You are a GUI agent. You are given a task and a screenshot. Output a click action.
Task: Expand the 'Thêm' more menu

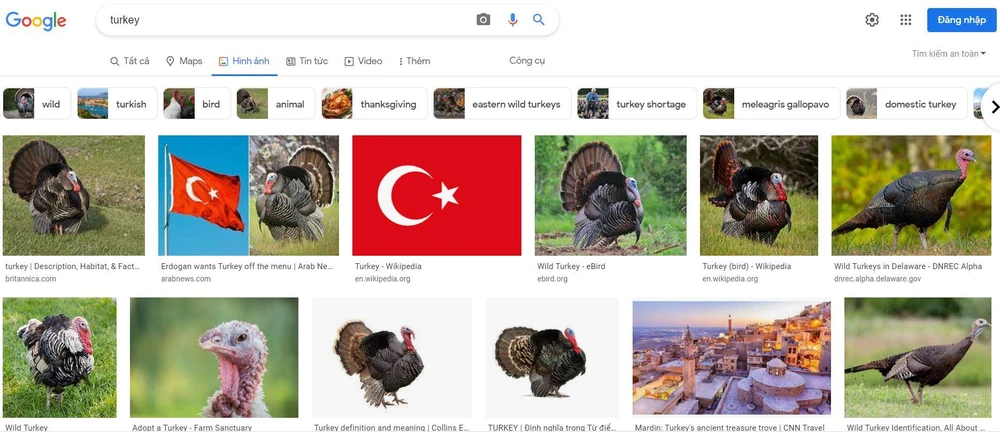pyautogui.click(x=415, y=61)
